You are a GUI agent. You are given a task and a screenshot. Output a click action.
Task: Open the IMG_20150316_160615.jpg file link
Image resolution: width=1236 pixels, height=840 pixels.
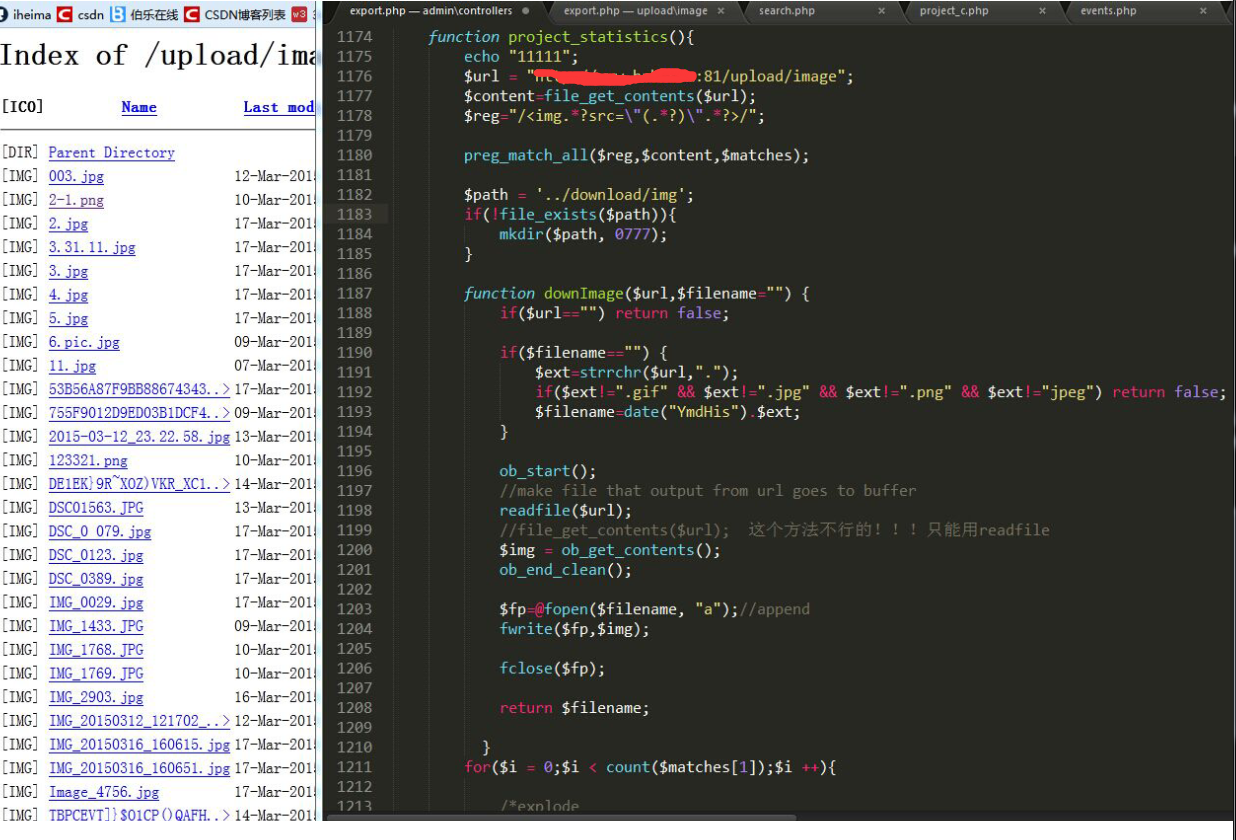pyautogui.click(x=139, y=745)
